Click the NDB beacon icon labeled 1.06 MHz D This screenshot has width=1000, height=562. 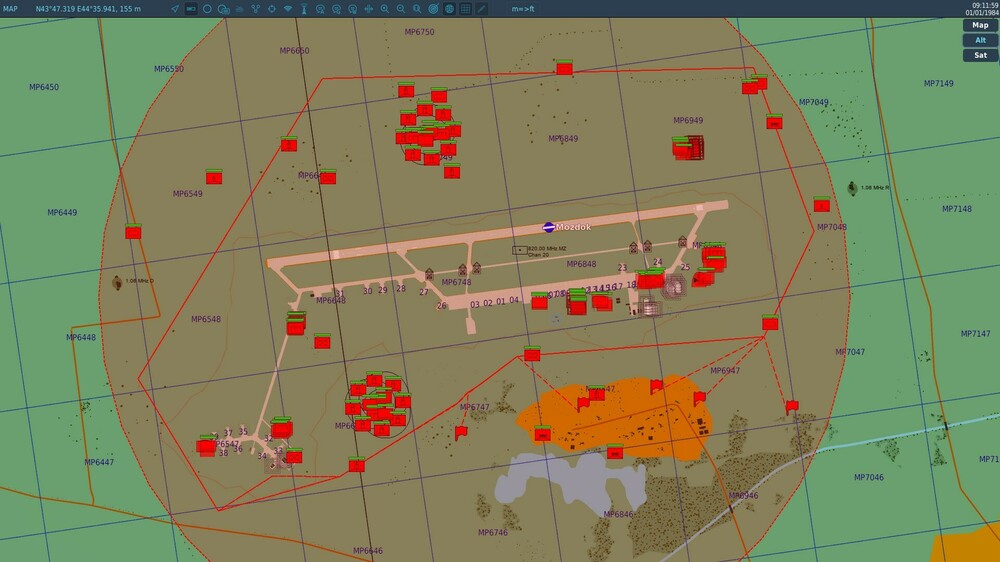tap(117, 282)
